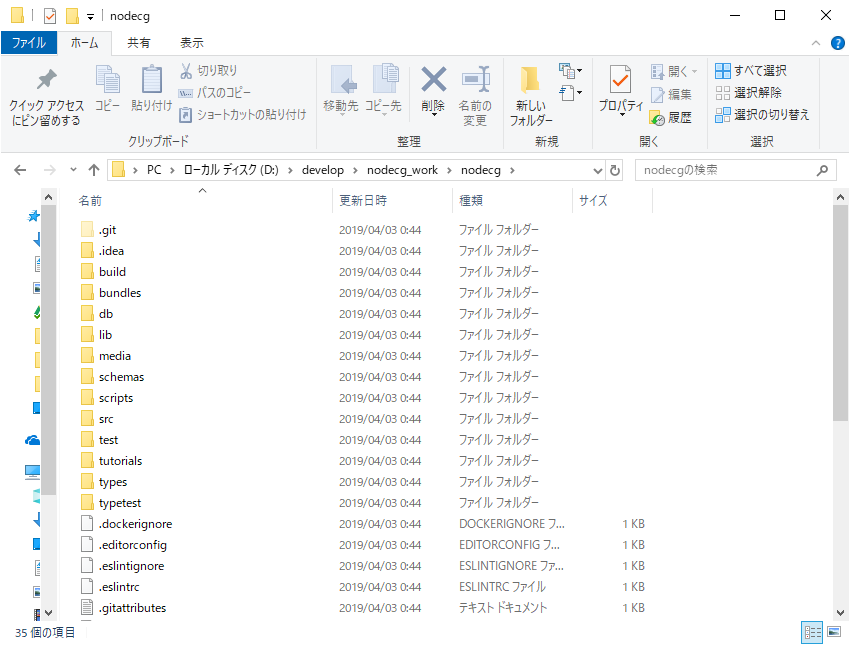Click Forward navigation arrow
Viewport: 850px width, 645px height.
pos(49,170)
